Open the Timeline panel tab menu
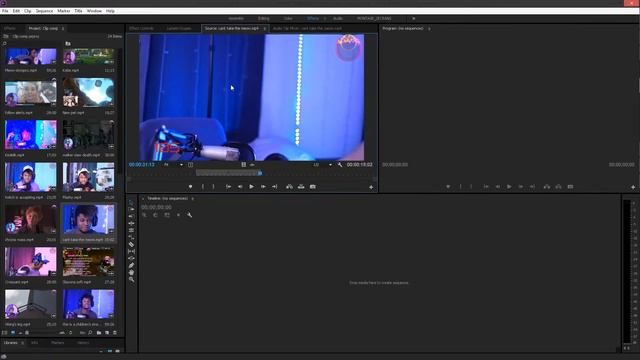The height and width of the screenshot is (360, 640). [x=193, y=199]
